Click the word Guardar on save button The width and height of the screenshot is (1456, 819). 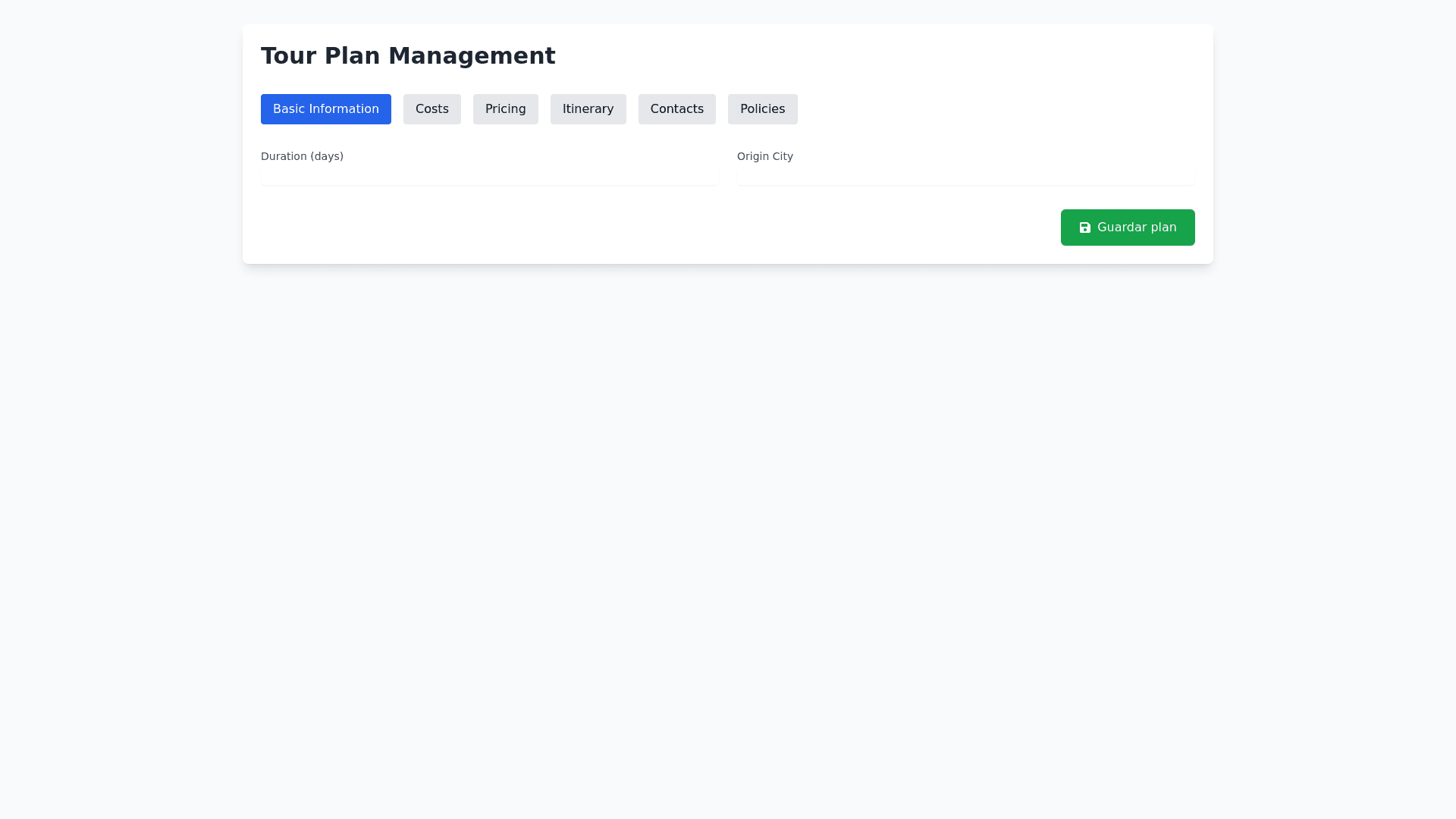click(x=1121, y=227)
